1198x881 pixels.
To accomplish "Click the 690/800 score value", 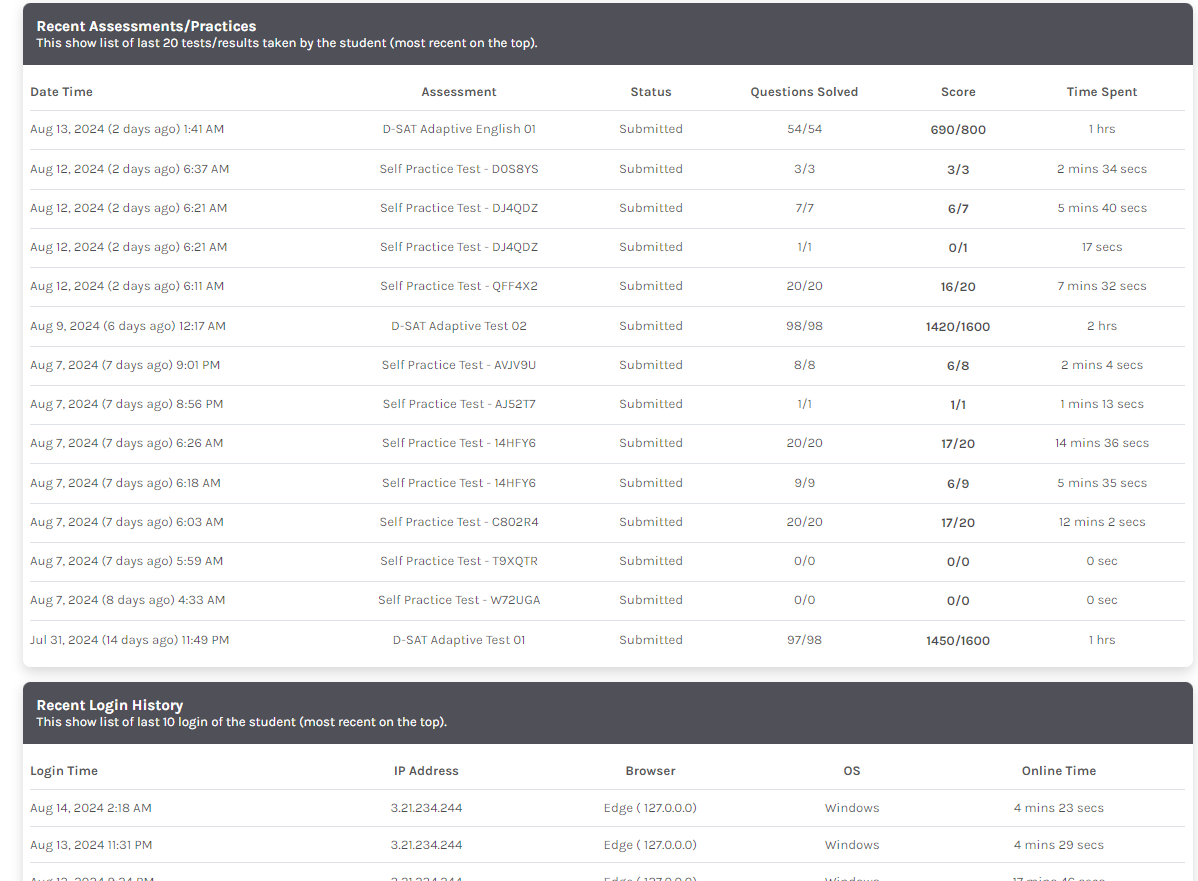I will tap(958, 130).
